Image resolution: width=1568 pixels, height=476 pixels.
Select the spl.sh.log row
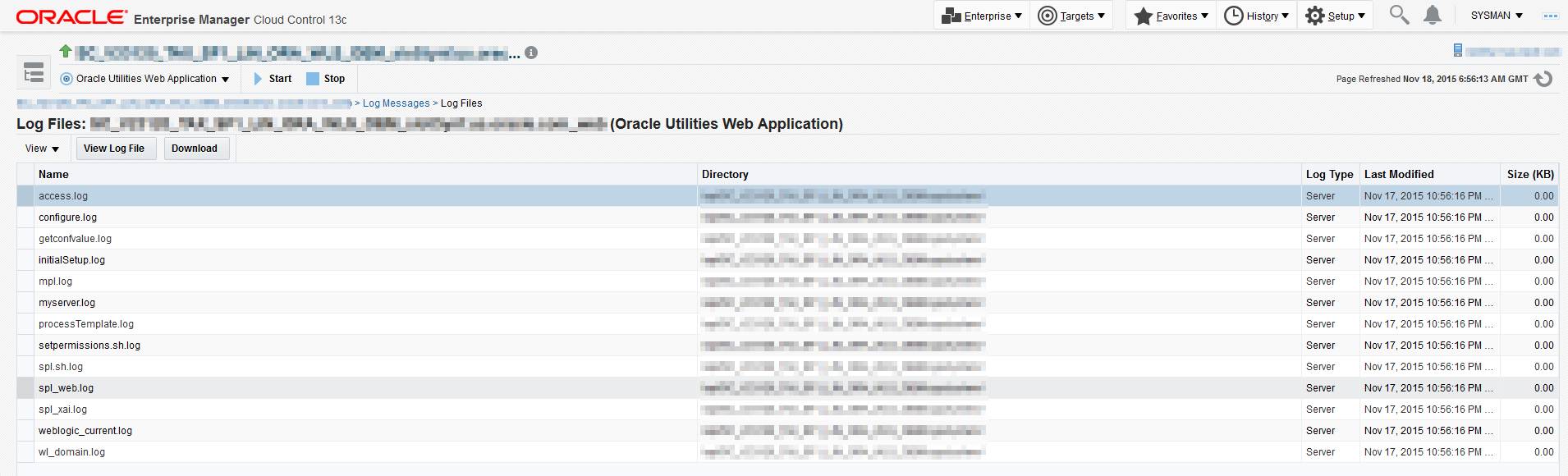pos(787,367)
